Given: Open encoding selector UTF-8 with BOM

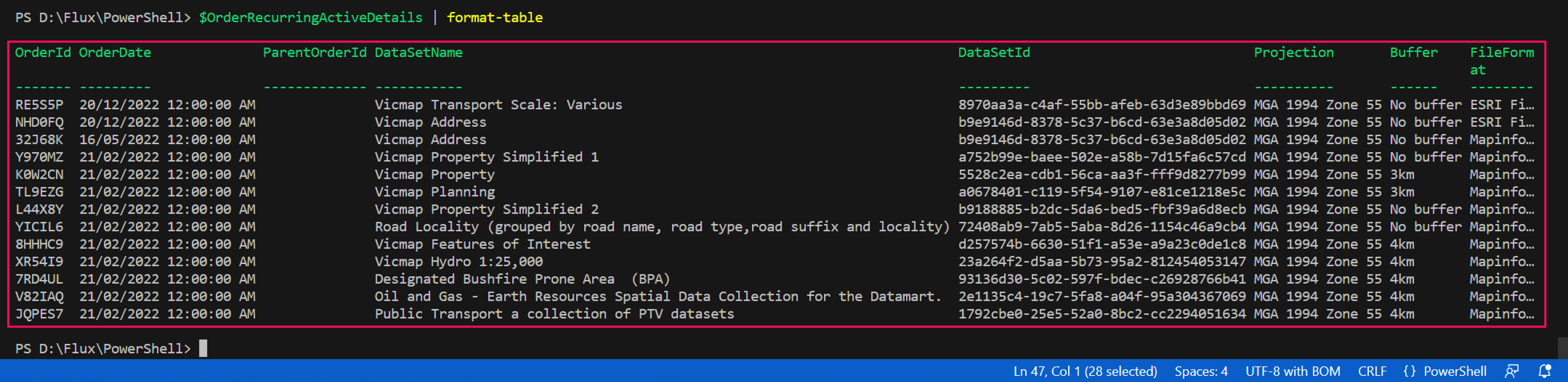Looking at the screenshot, I should click(x=1293, y=371).
